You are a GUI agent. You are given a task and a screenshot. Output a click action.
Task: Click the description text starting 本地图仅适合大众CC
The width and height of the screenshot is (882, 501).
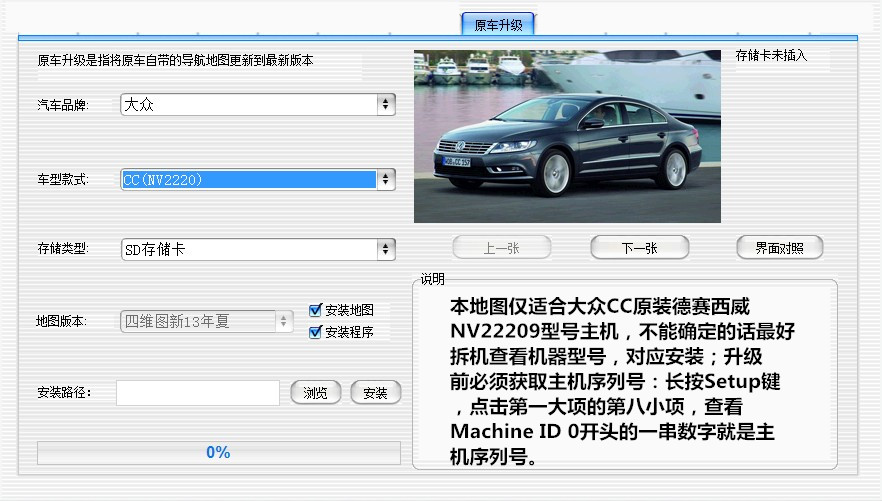pyautogui.click(x=622, y=381)
